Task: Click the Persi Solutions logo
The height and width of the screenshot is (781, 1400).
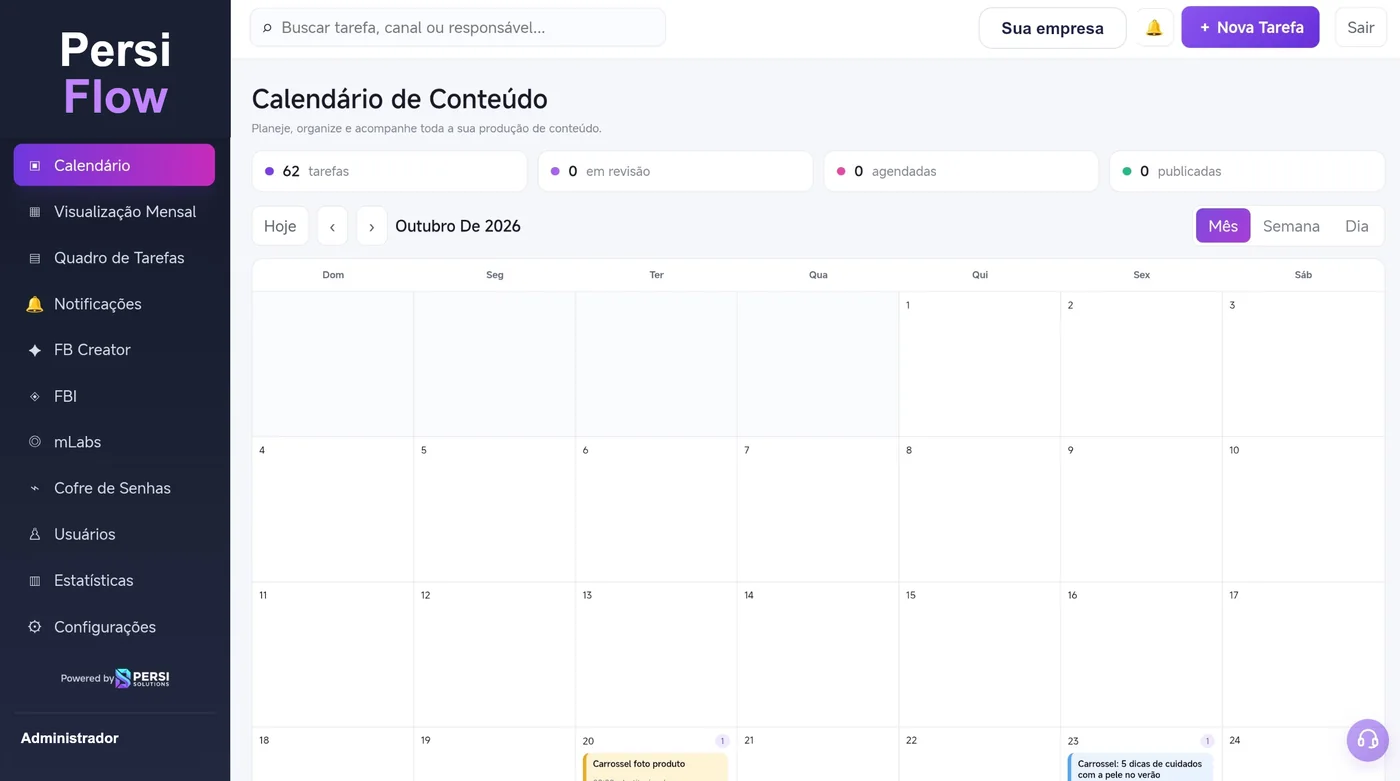Action: pyautogui.click(x=142, y=678)
